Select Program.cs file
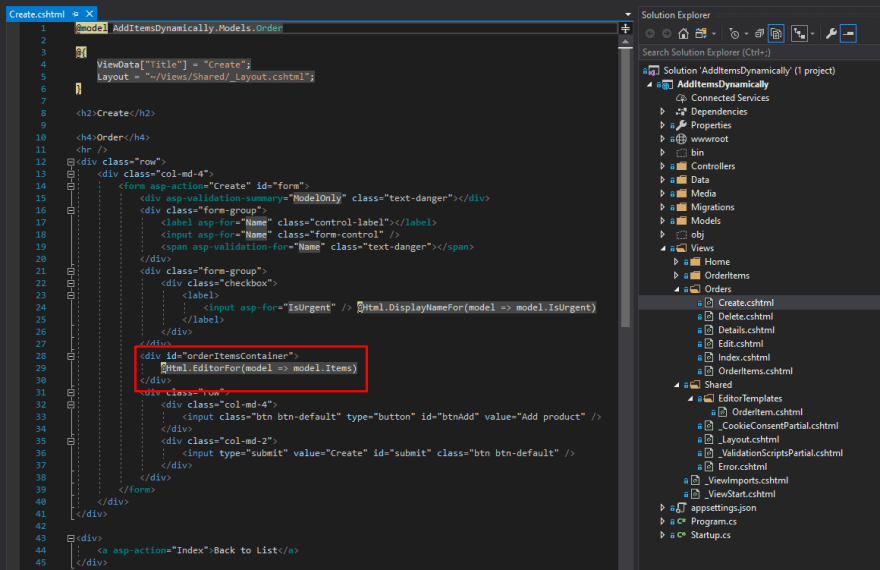The width and height of the screenshot is (880, 570). pos(713,521)
